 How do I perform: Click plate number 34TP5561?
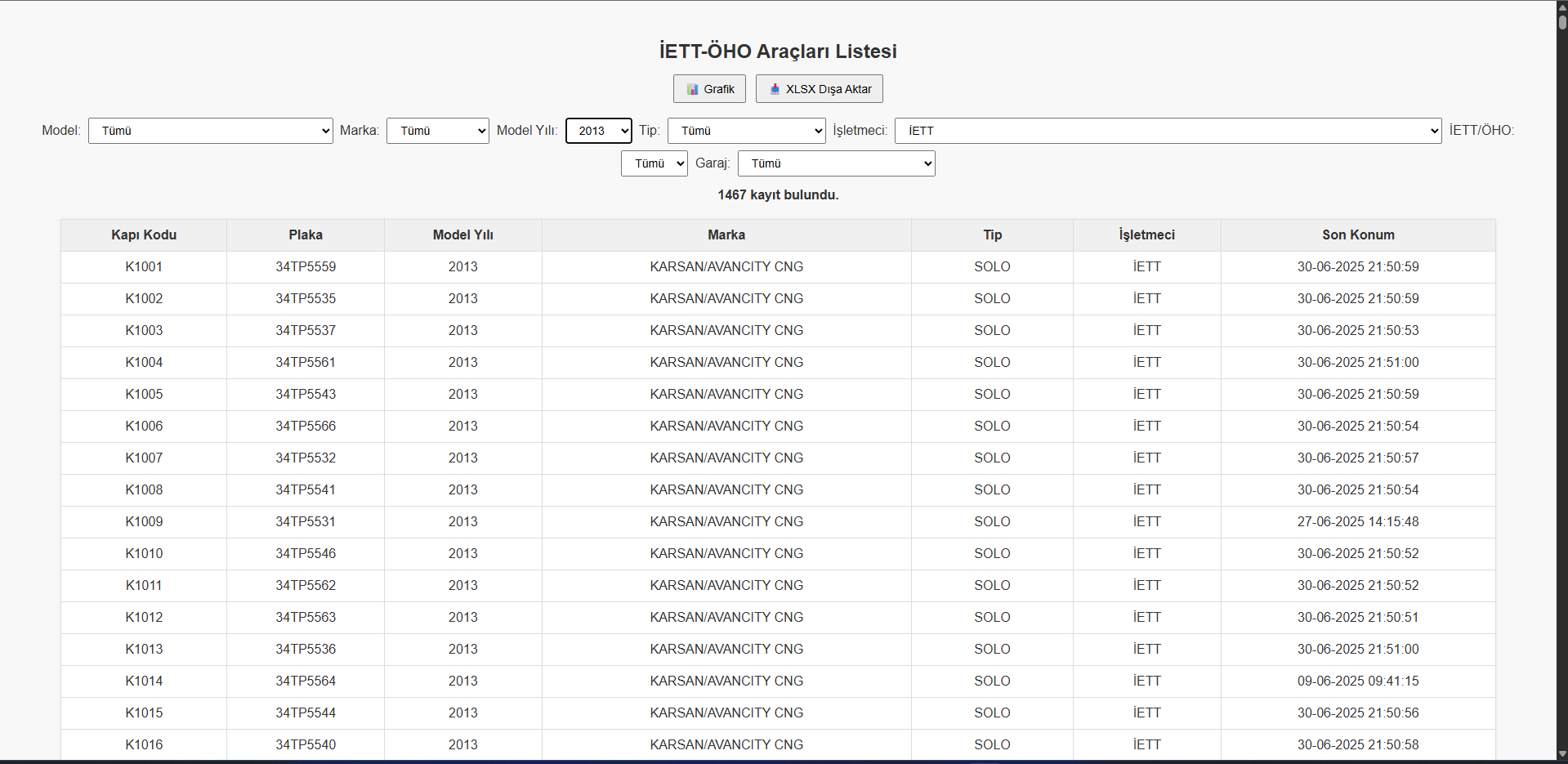(x=306, y=363)
